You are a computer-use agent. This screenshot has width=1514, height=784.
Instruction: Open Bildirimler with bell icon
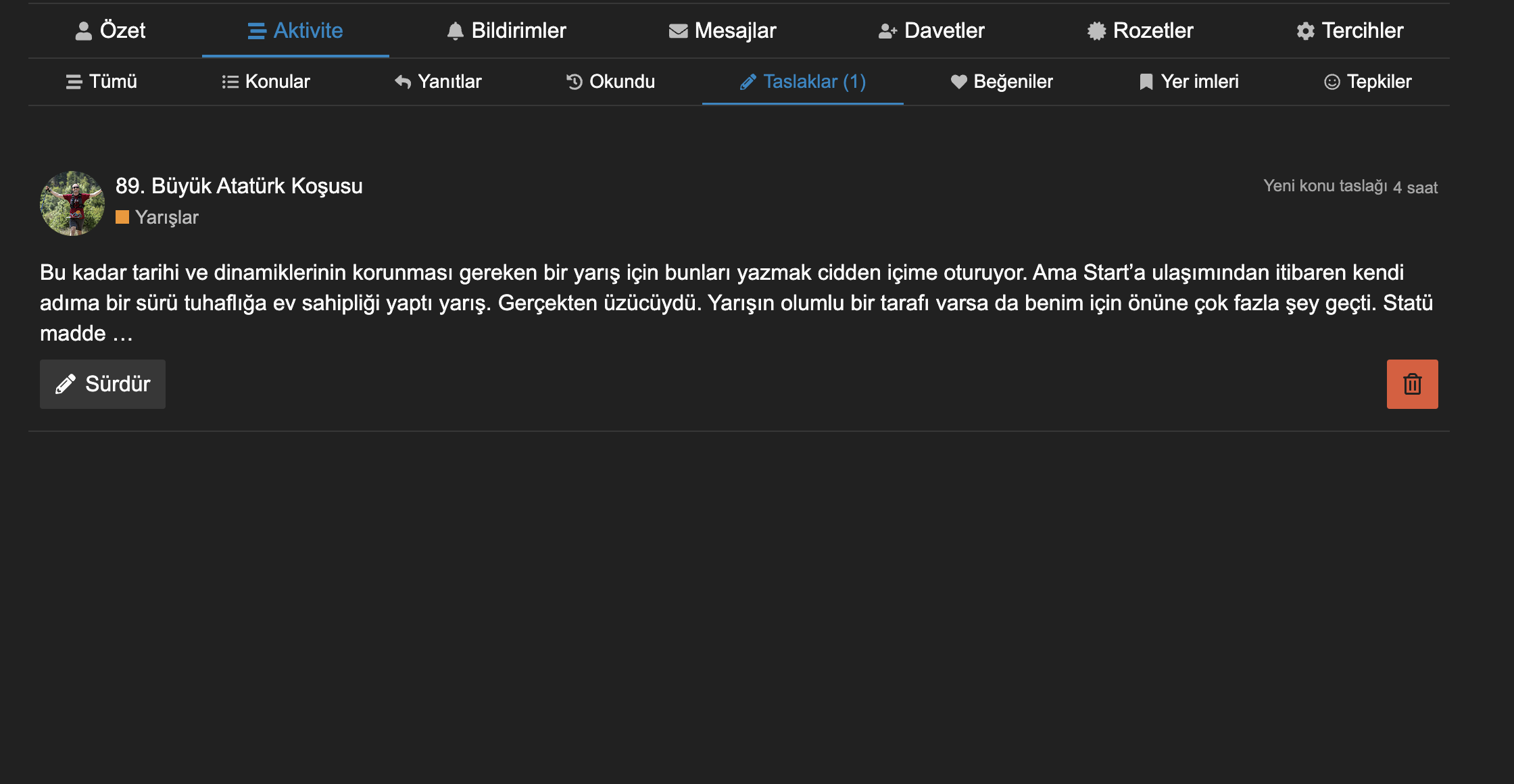[x=506, y=30]
